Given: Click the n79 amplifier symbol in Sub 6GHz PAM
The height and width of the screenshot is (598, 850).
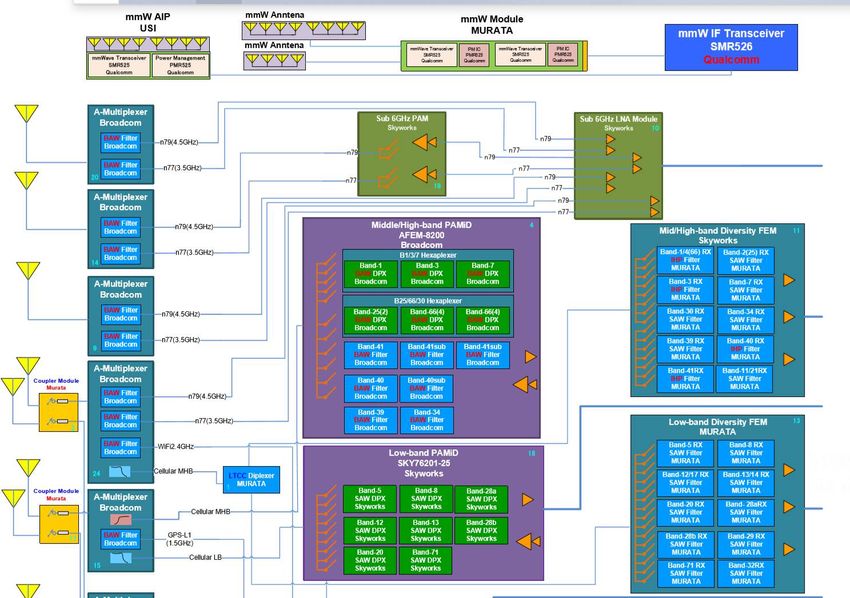Looking at the screenshot, I should 424,143.
